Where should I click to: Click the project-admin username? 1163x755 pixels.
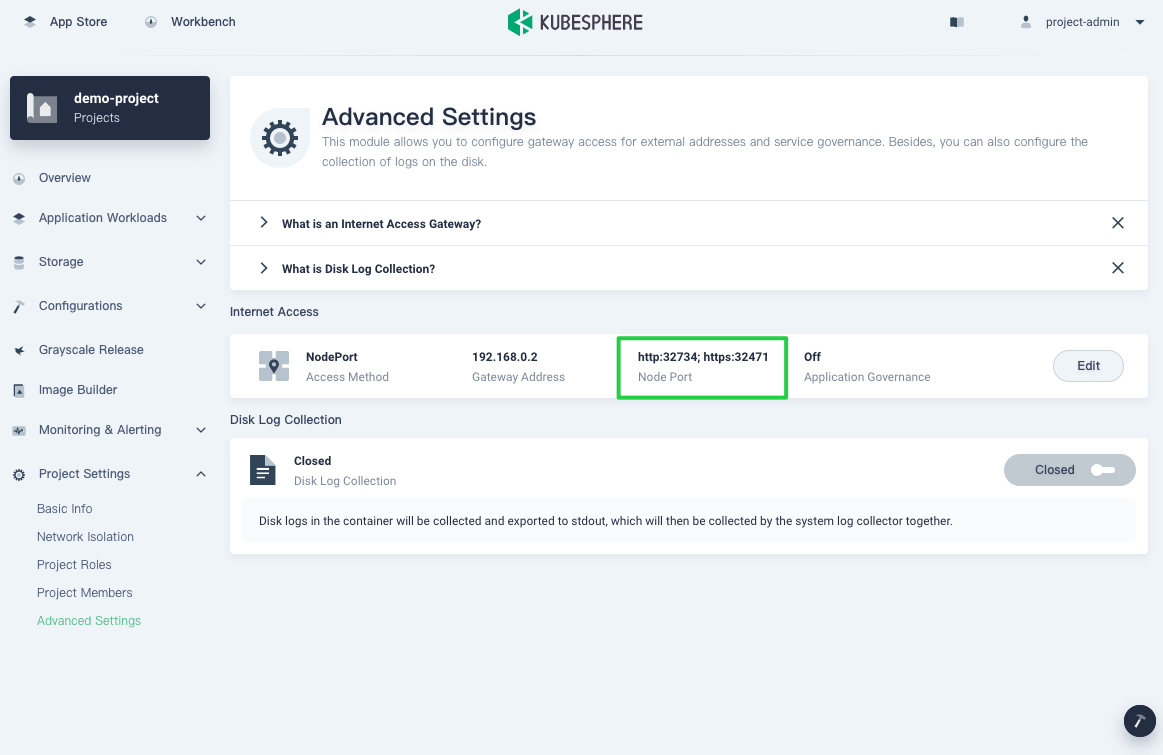click(1082, 22)
